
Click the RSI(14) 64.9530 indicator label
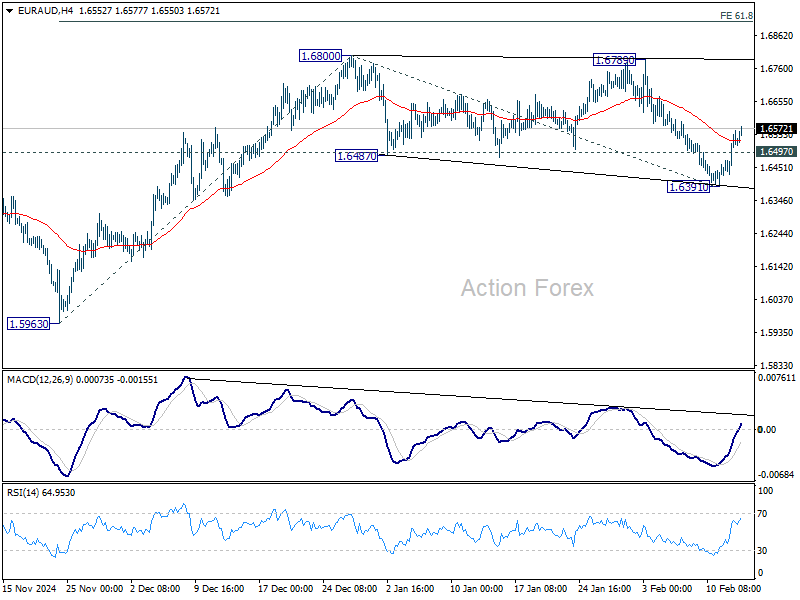[41, 493]
